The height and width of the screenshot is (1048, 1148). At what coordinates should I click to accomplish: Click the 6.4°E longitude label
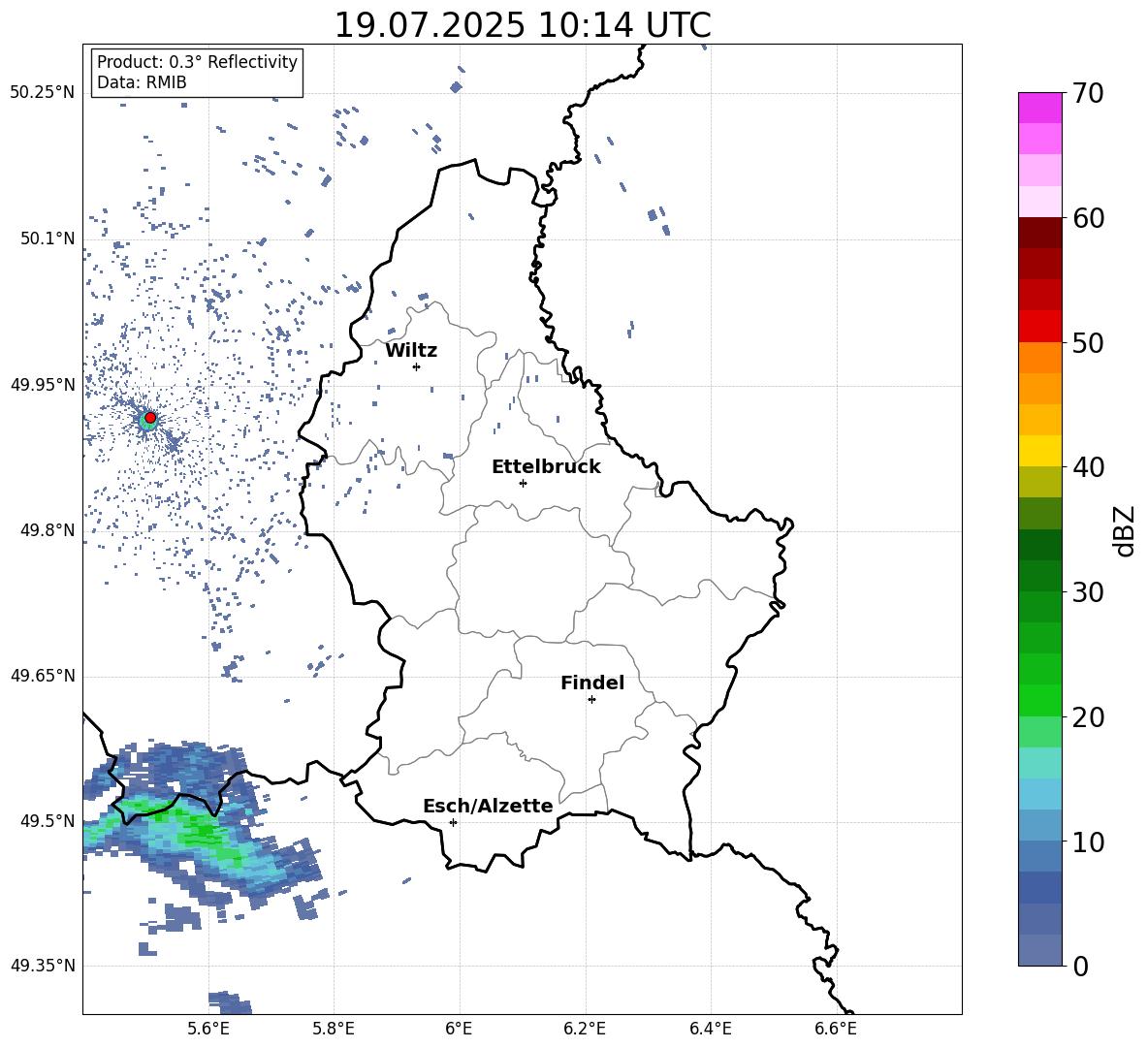point(710,1029)
